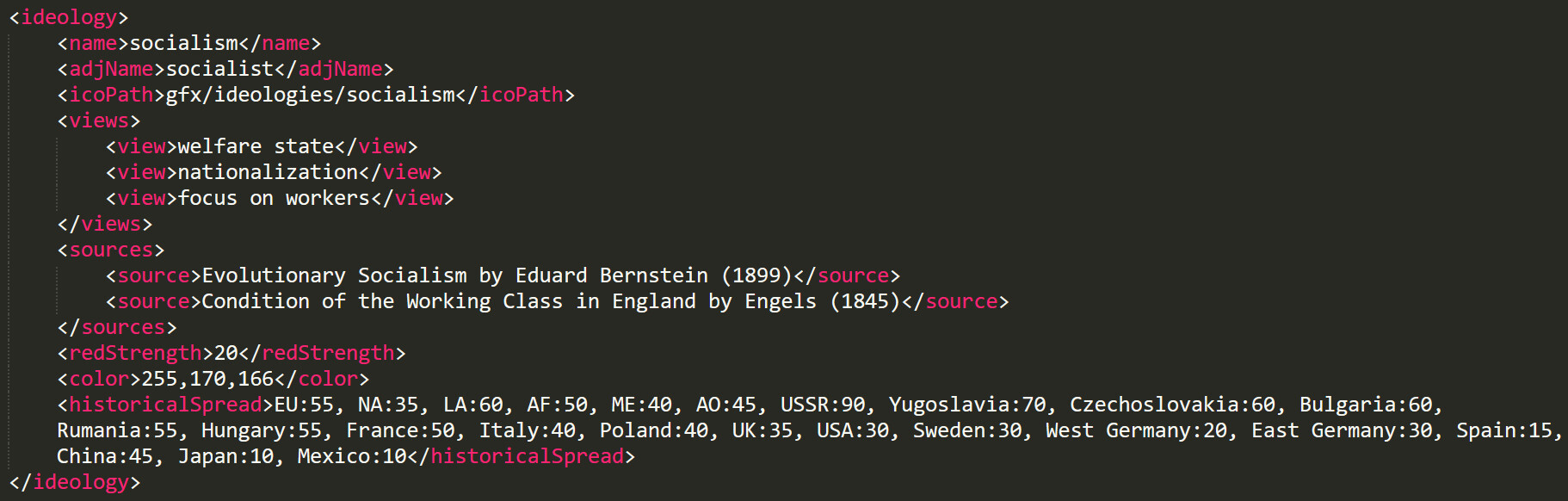Viewport: 1568px width, 501px height.
Task: Click the word 'nationalization'
Action: click(x=268, y=172)
